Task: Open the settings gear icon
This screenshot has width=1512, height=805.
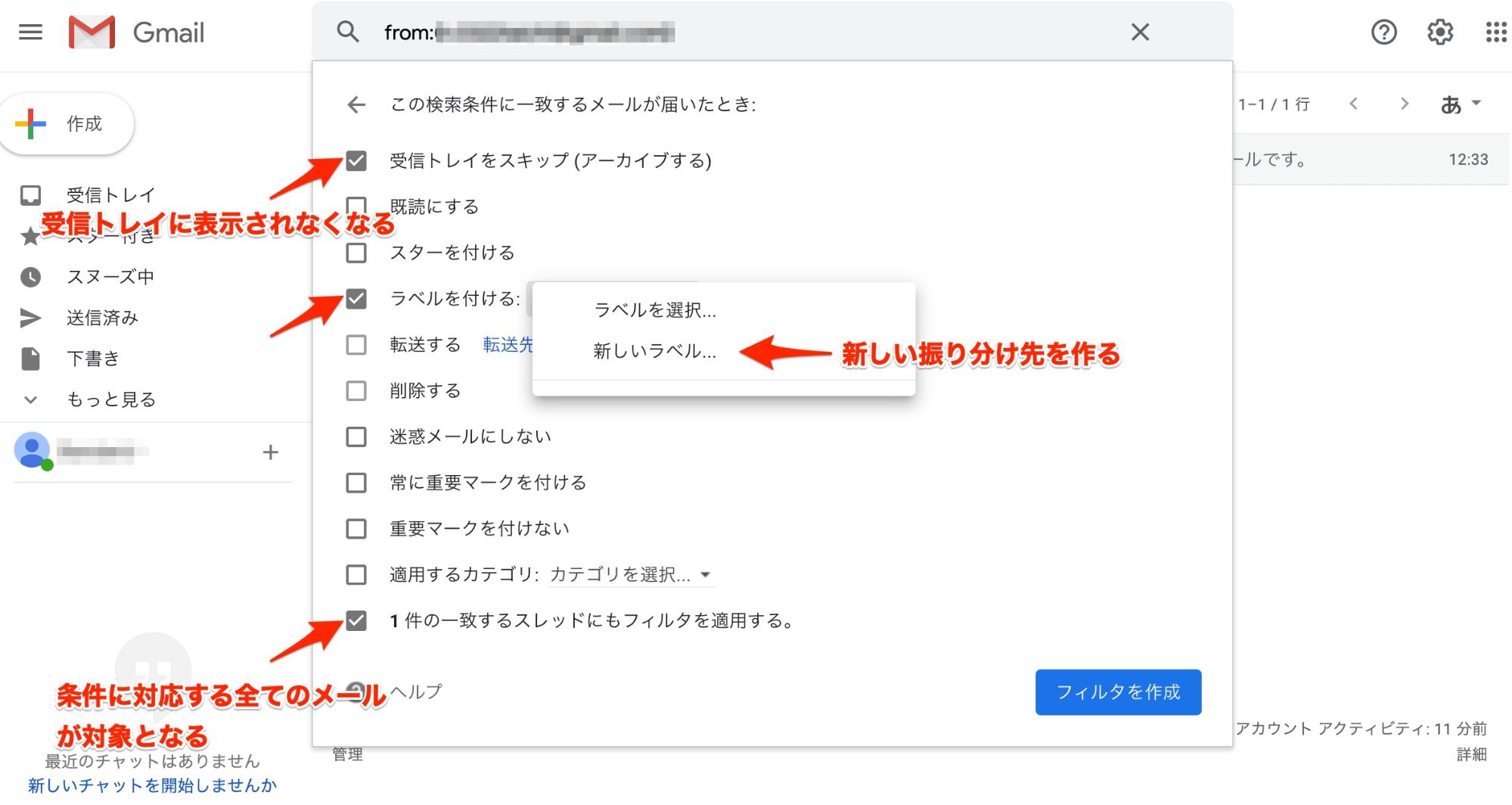Action: [1439, 33]
